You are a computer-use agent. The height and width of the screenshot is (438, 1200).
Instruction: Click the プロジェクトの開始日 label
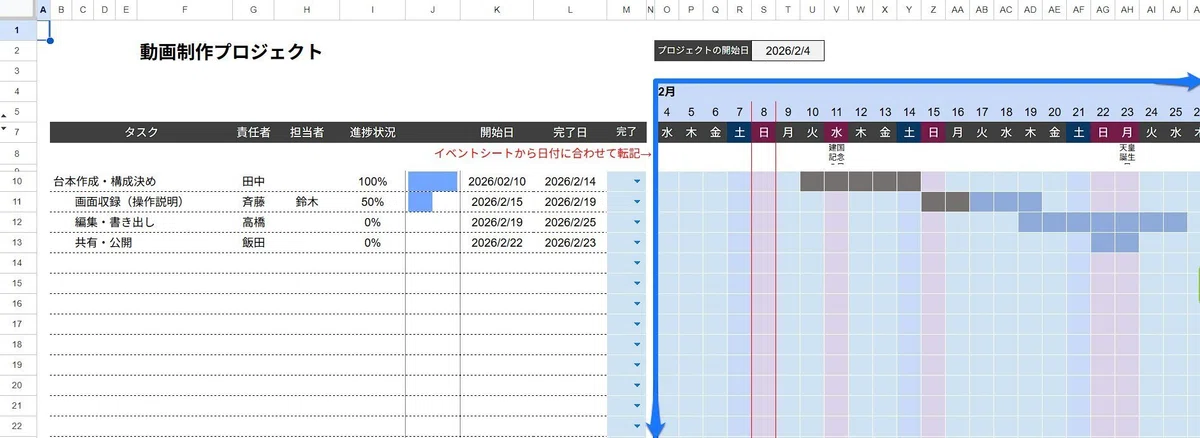pyautogui.click(x=702, y=51)
